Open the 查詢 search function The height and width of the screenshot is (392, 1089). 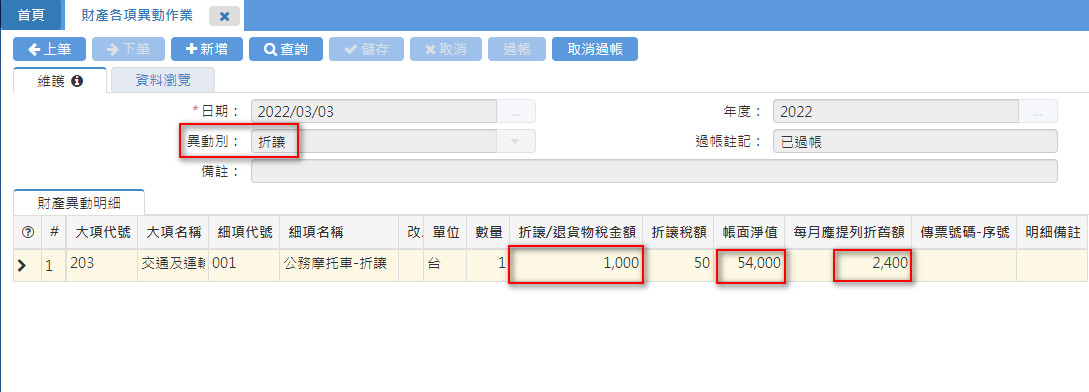[x=285, y=49]
